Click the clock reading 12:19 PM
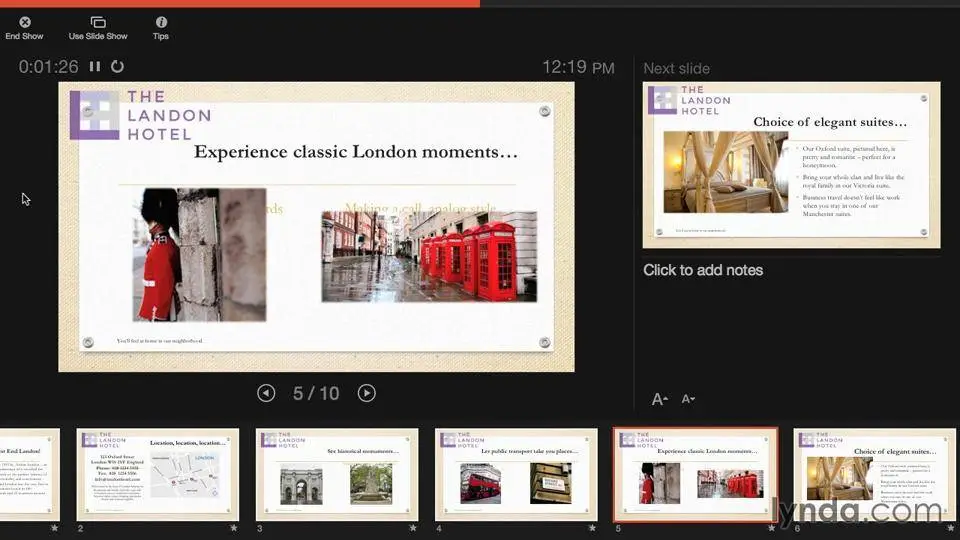960x540 pixels. pyautogui.click(x=579, y=67)
